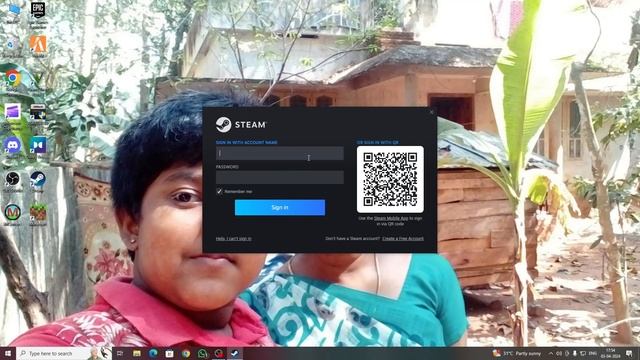
Task: Close the Steam sign-in dialog
Action: 432,112
